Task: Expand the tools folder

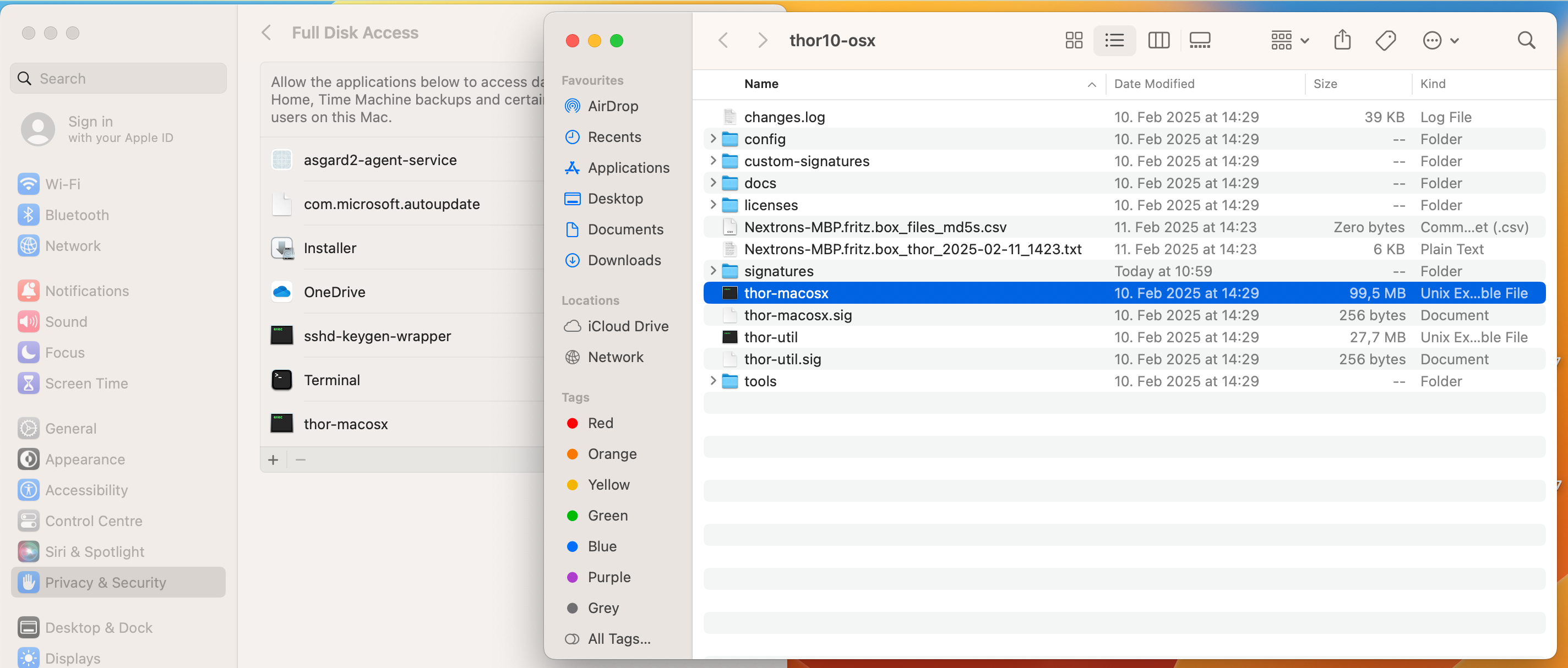Action: point(713,381)
